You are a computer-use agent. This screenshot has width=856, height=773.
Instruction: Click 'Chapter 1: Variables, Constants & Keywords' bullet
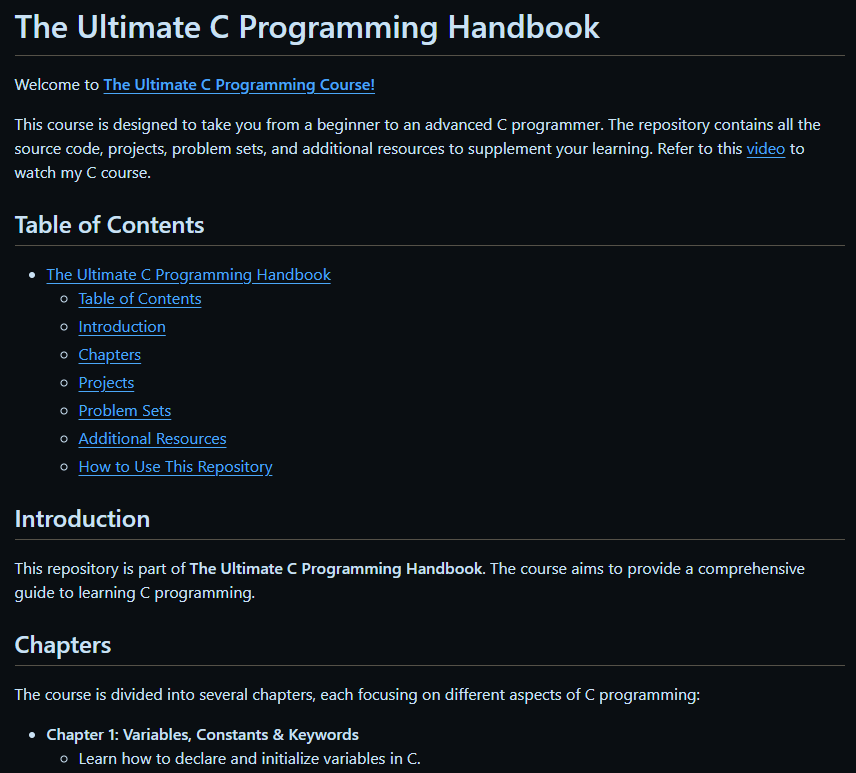[x=203, y=735]
